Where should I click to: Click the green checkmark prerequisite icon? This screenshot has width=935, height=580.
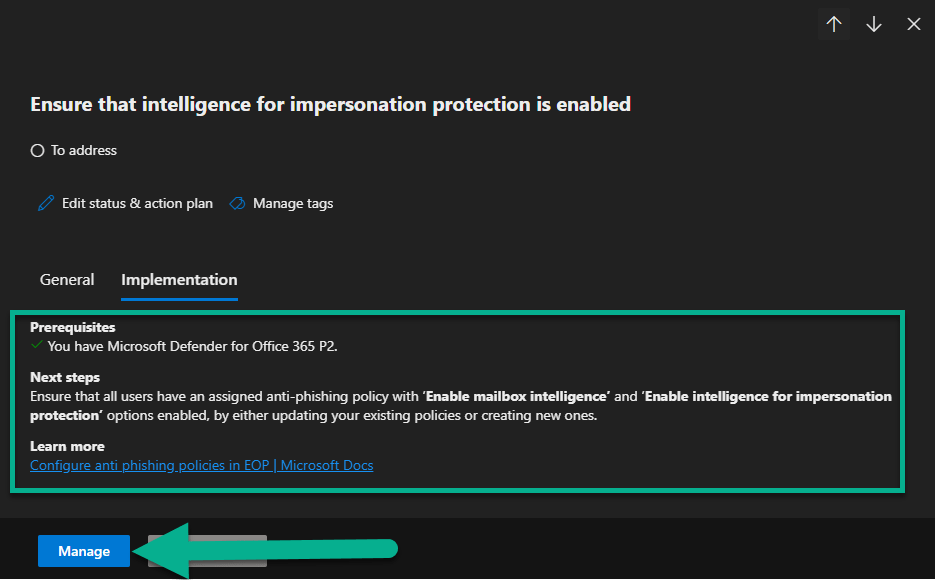coord(37,345)
